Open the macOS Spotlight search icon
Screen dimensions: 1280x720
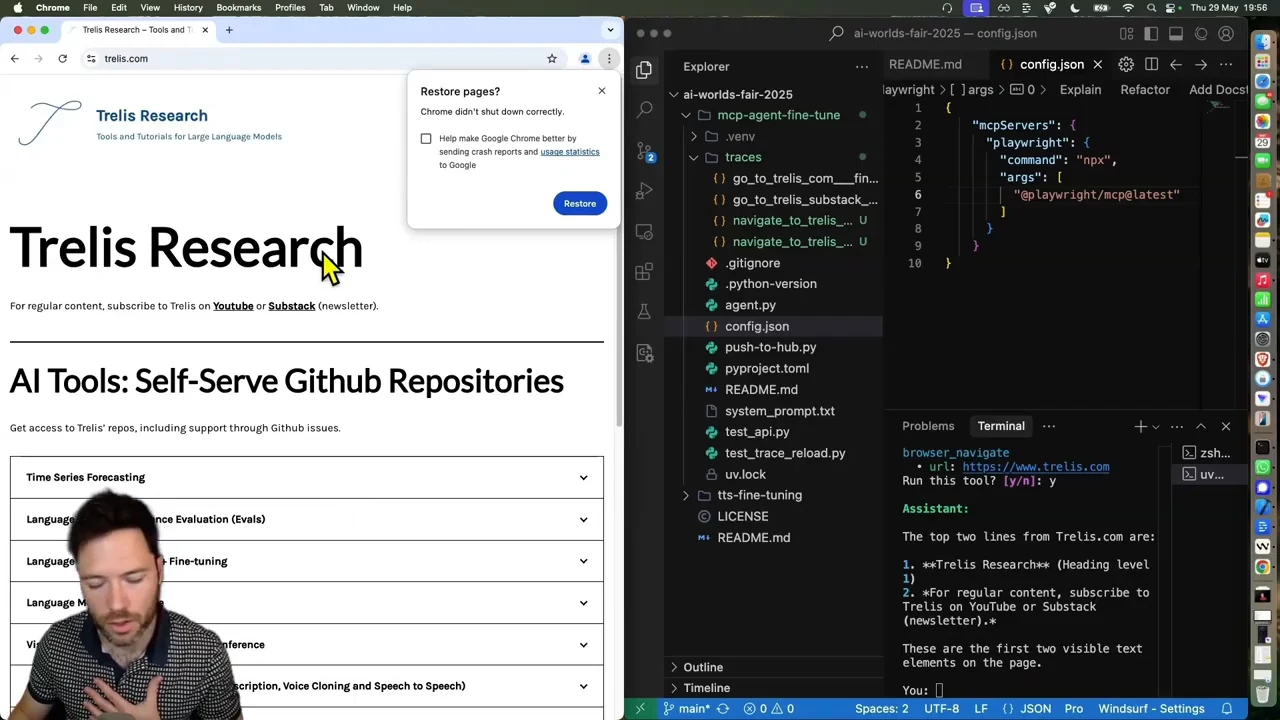tap(1152, 8)
